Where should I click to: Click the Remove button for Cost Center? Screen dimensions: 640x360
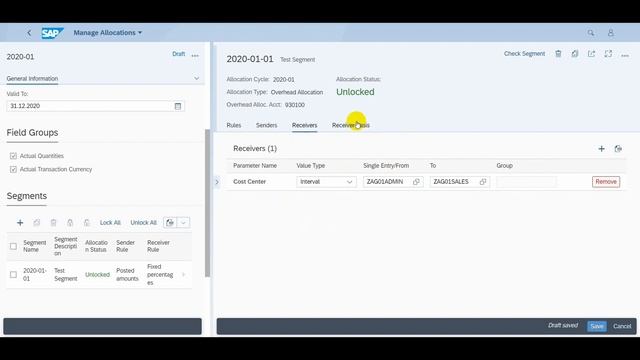(606, 182)
